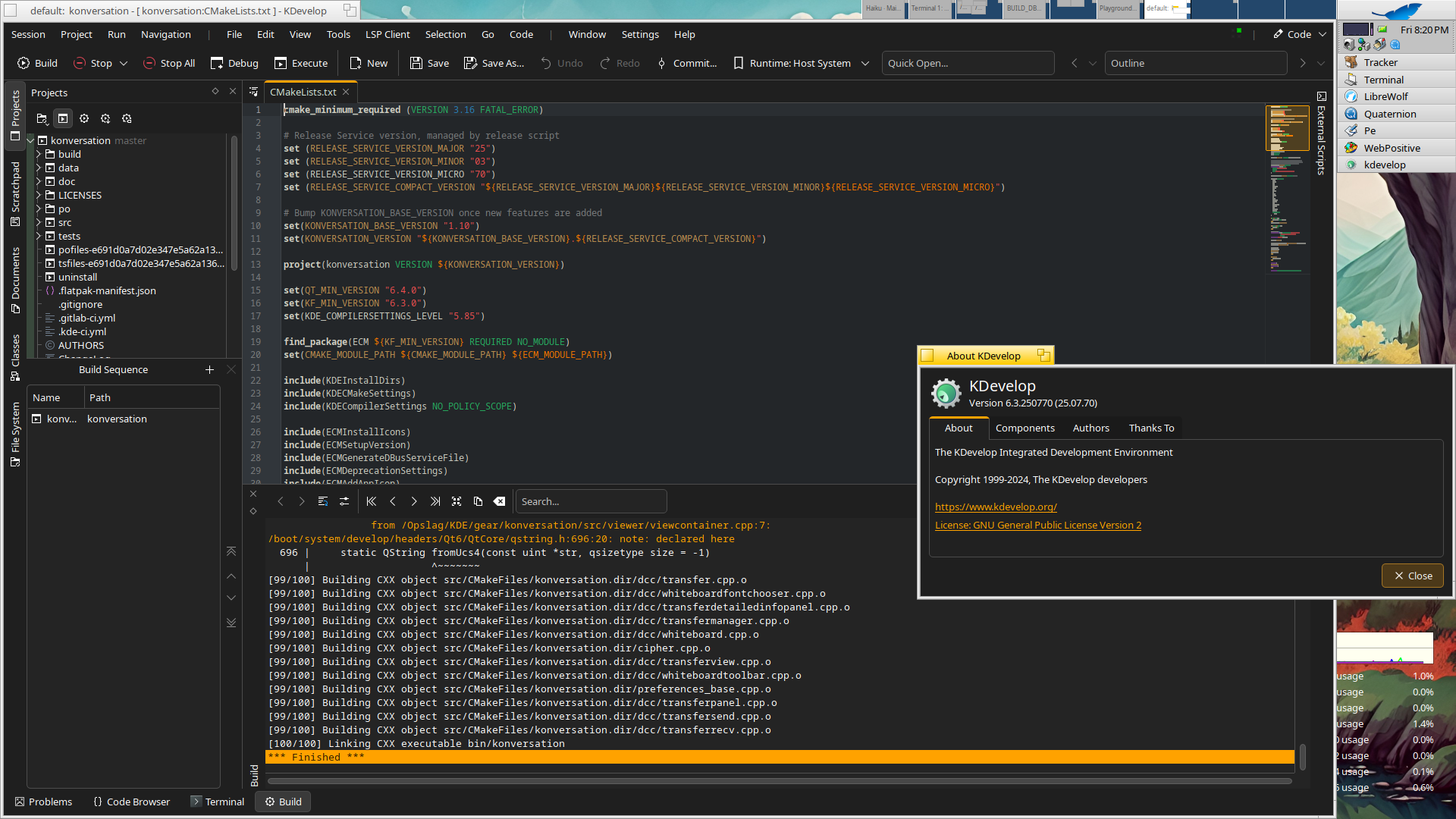Build the project via toolbar
1456x819 pixels.
(x=37, y=63)
